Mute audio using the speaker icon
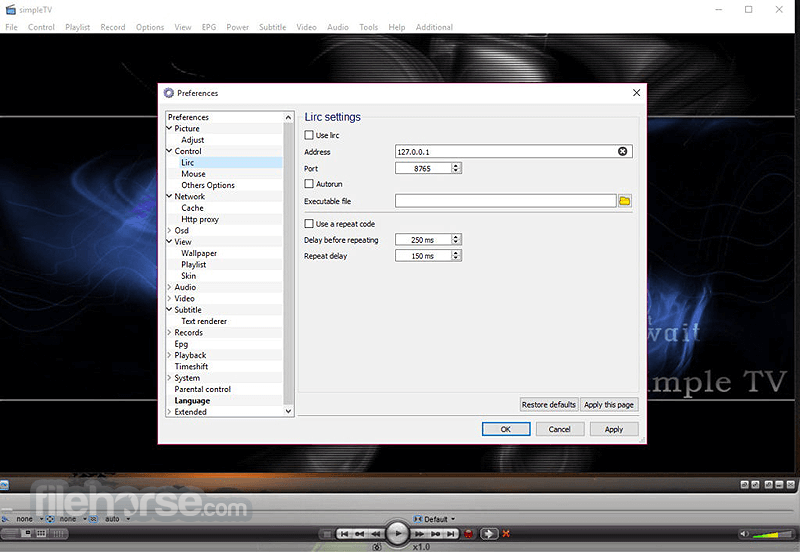Screen dimensions: 800x552 pyautogui.click(x=744, y=534)
